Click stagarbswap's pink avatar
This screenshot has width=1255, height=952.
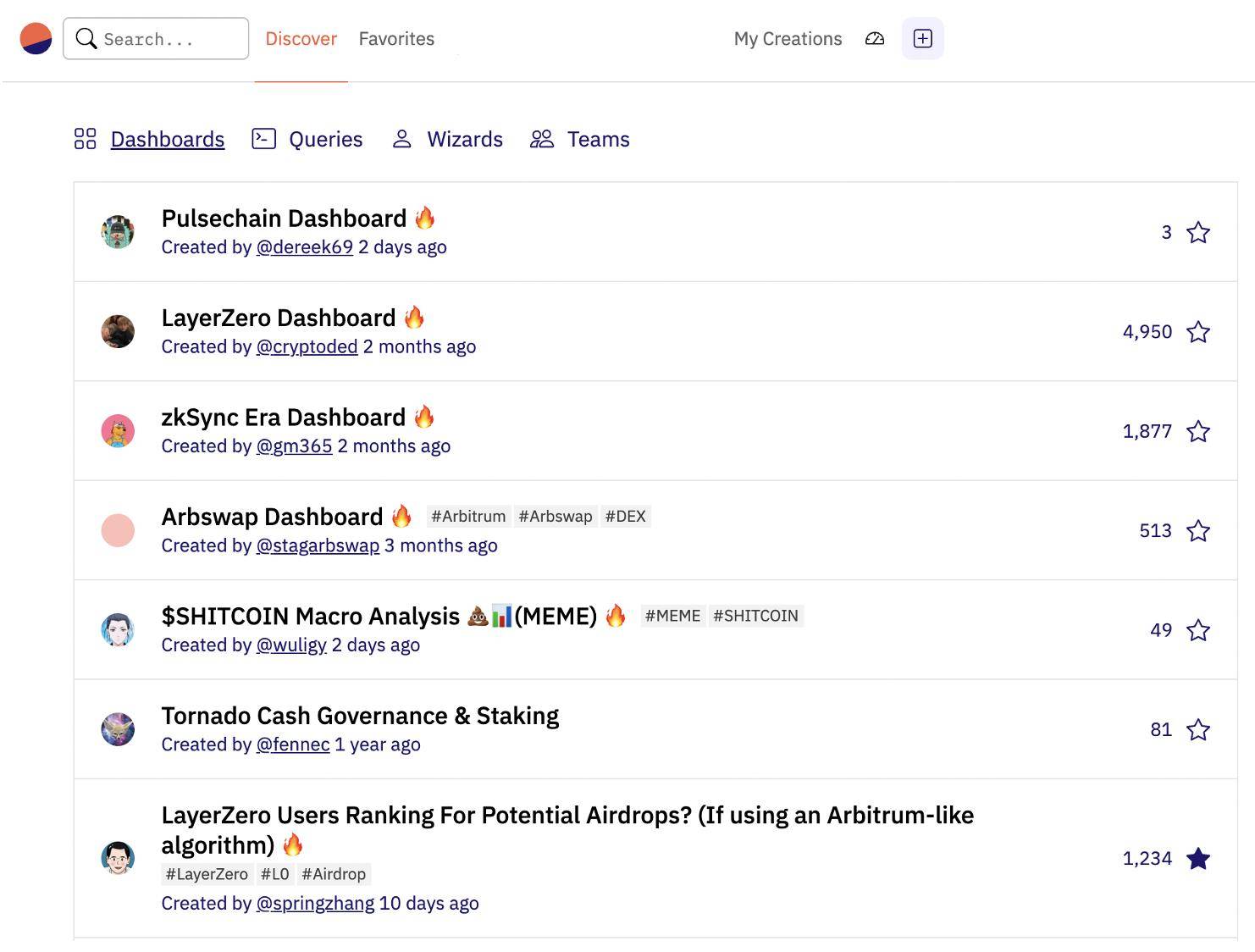click(x=118, y=531)
